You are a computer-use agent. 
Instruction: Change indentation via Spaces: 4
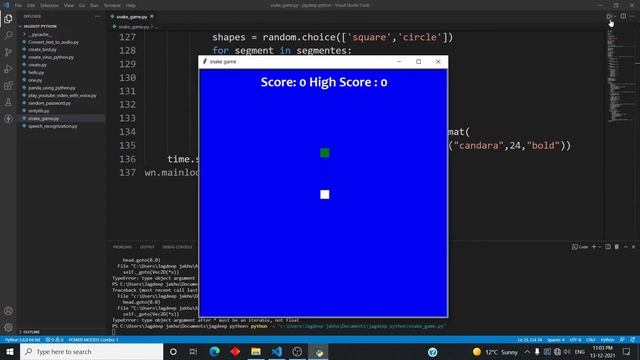(x=556, y=340)
